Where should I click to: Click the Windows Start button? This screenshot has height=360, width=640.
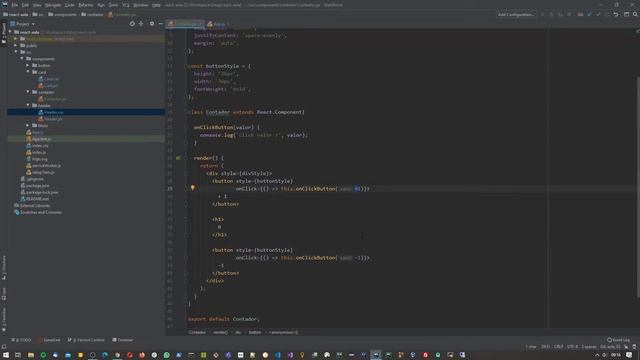(5, 355)
